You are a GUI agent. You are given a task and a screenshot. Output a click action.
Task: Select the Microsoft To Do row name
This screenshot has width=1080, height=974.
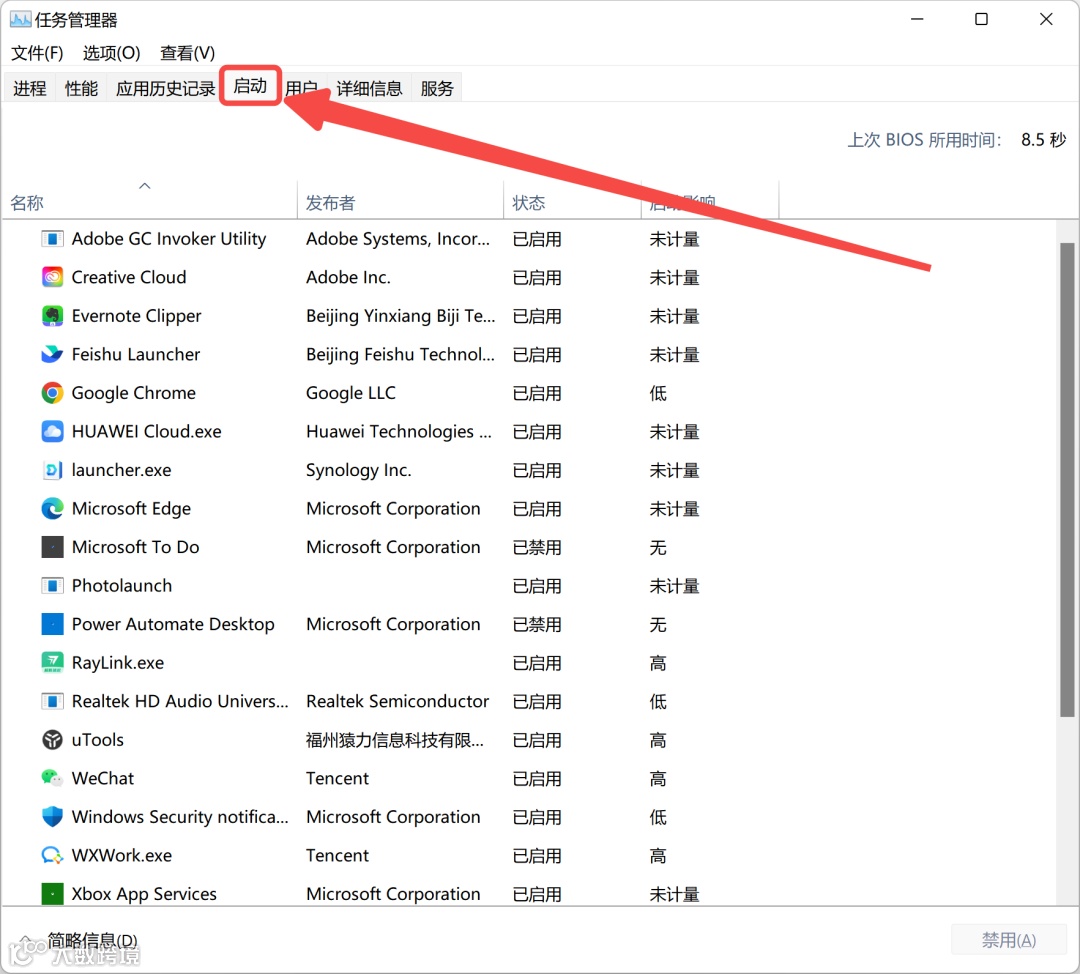[x=136, y=548]
